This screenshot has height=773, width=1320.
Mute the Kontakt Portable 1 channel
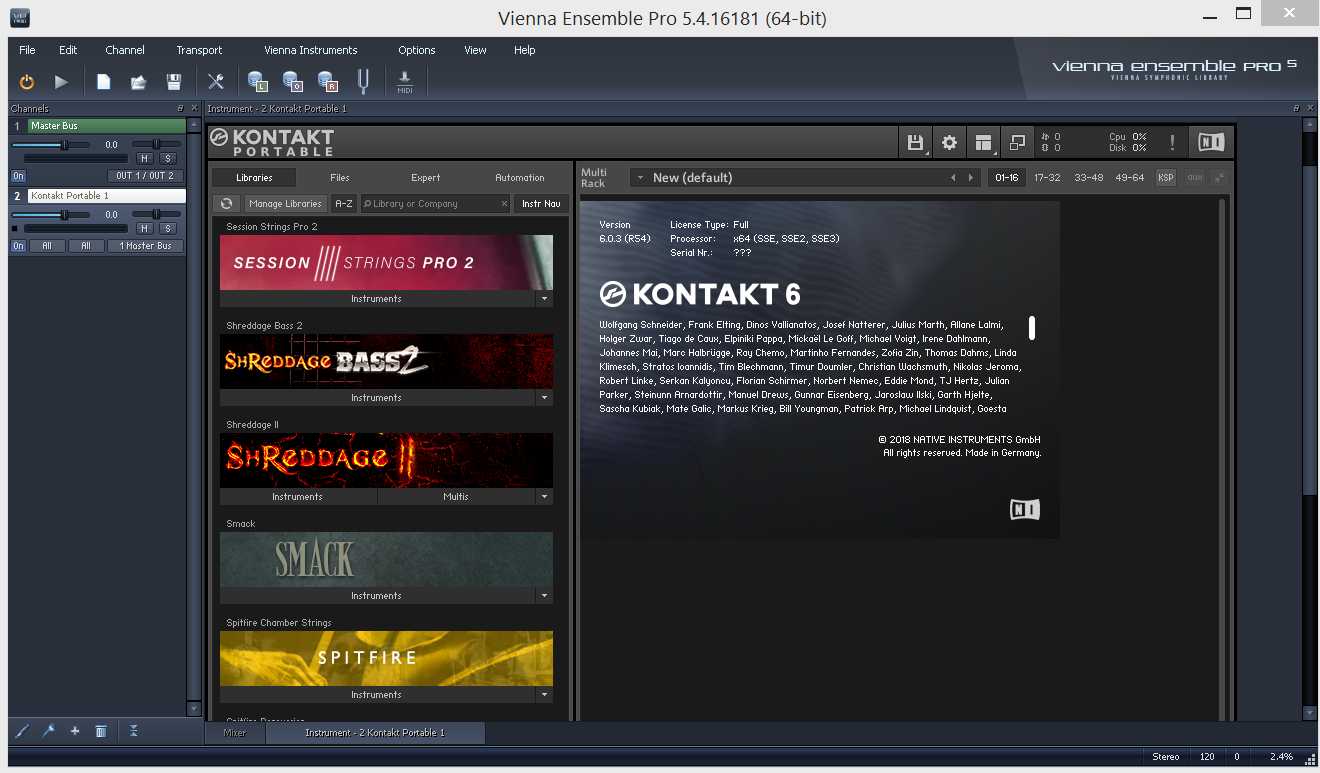tap(145, 228)
